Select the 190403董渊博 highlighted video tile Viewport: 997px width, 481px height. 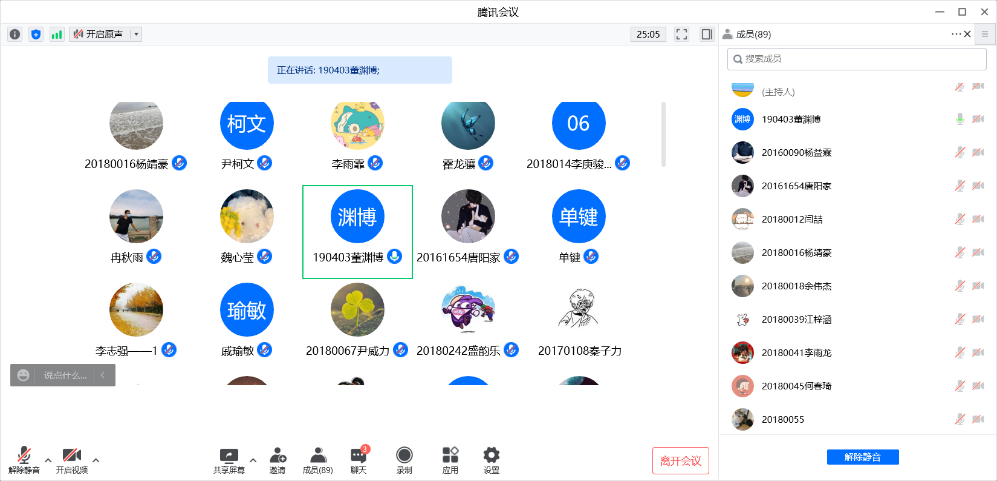click(x=357, y=232)
